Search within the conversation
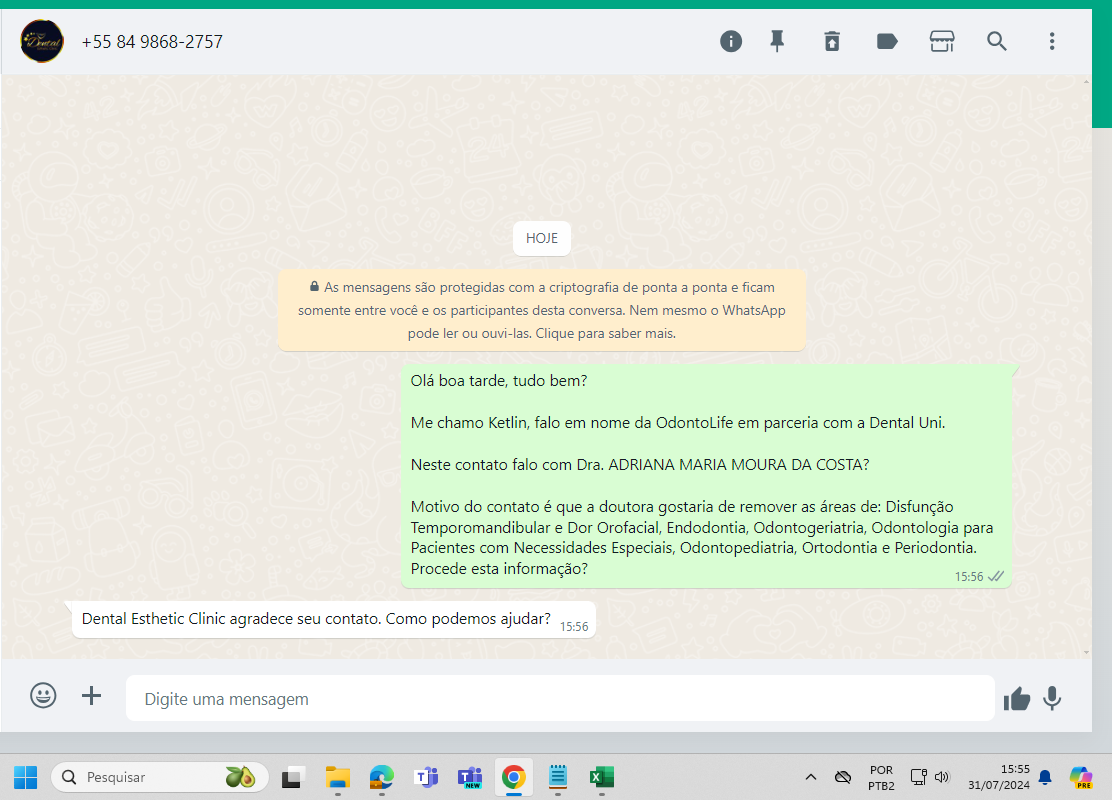 point(996,42)
